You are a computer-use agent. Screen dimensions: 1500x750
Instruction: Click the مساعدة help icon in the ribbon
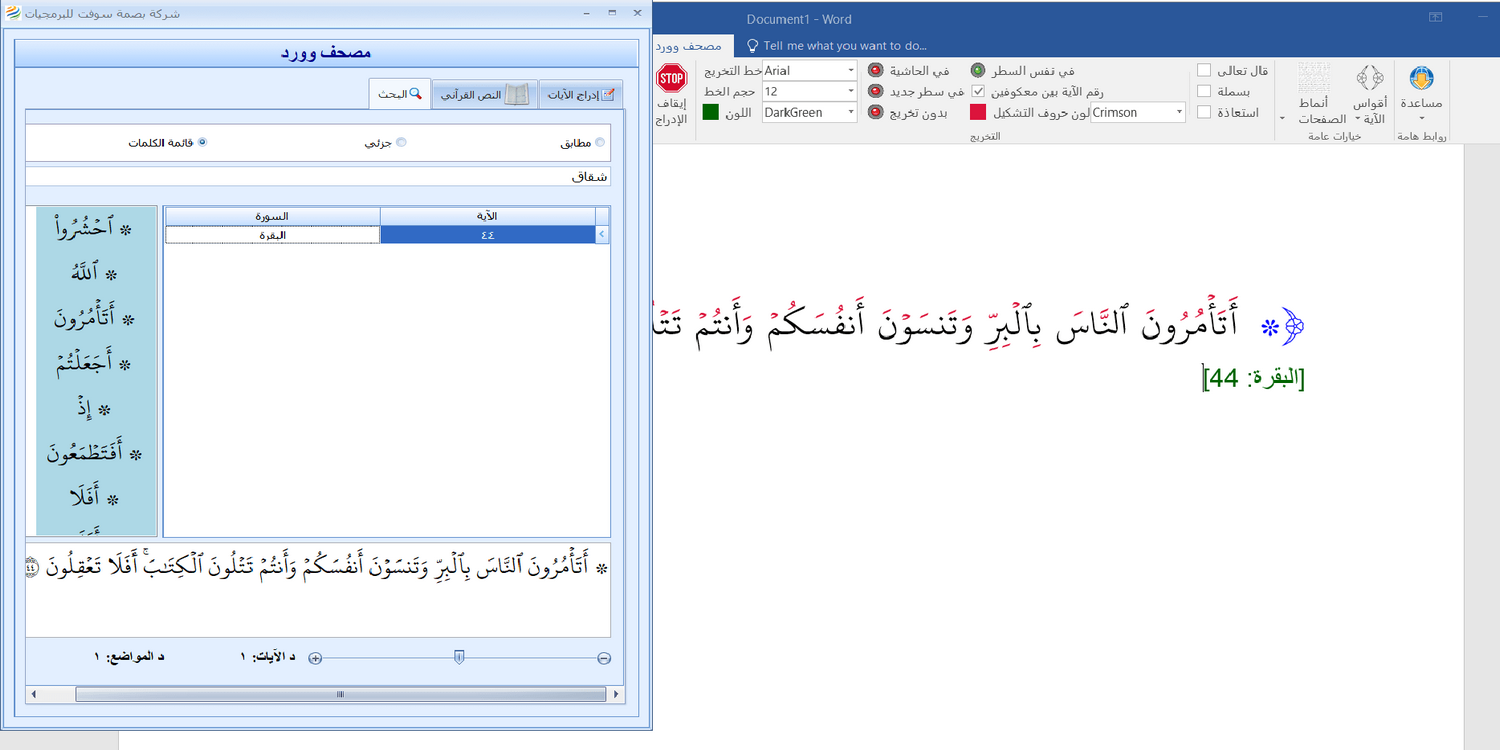(1421, 92)
